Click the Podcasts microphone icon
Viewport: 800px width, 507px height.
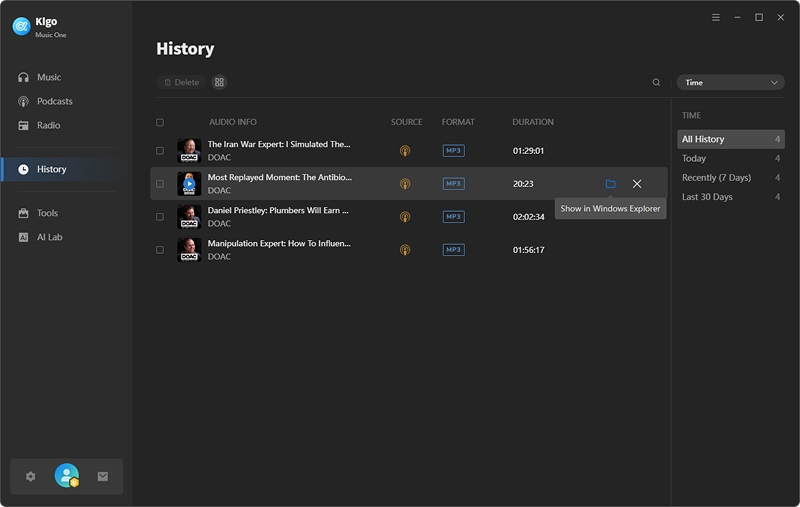[23, 101]
